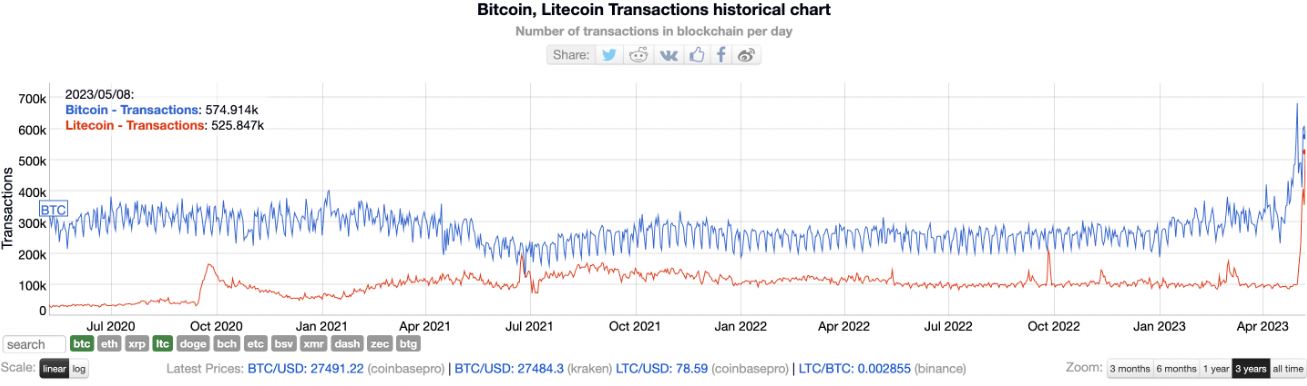The image size is (1307, 386).
Task: Select the linear scale option
Action: click(x=54, y=368)
